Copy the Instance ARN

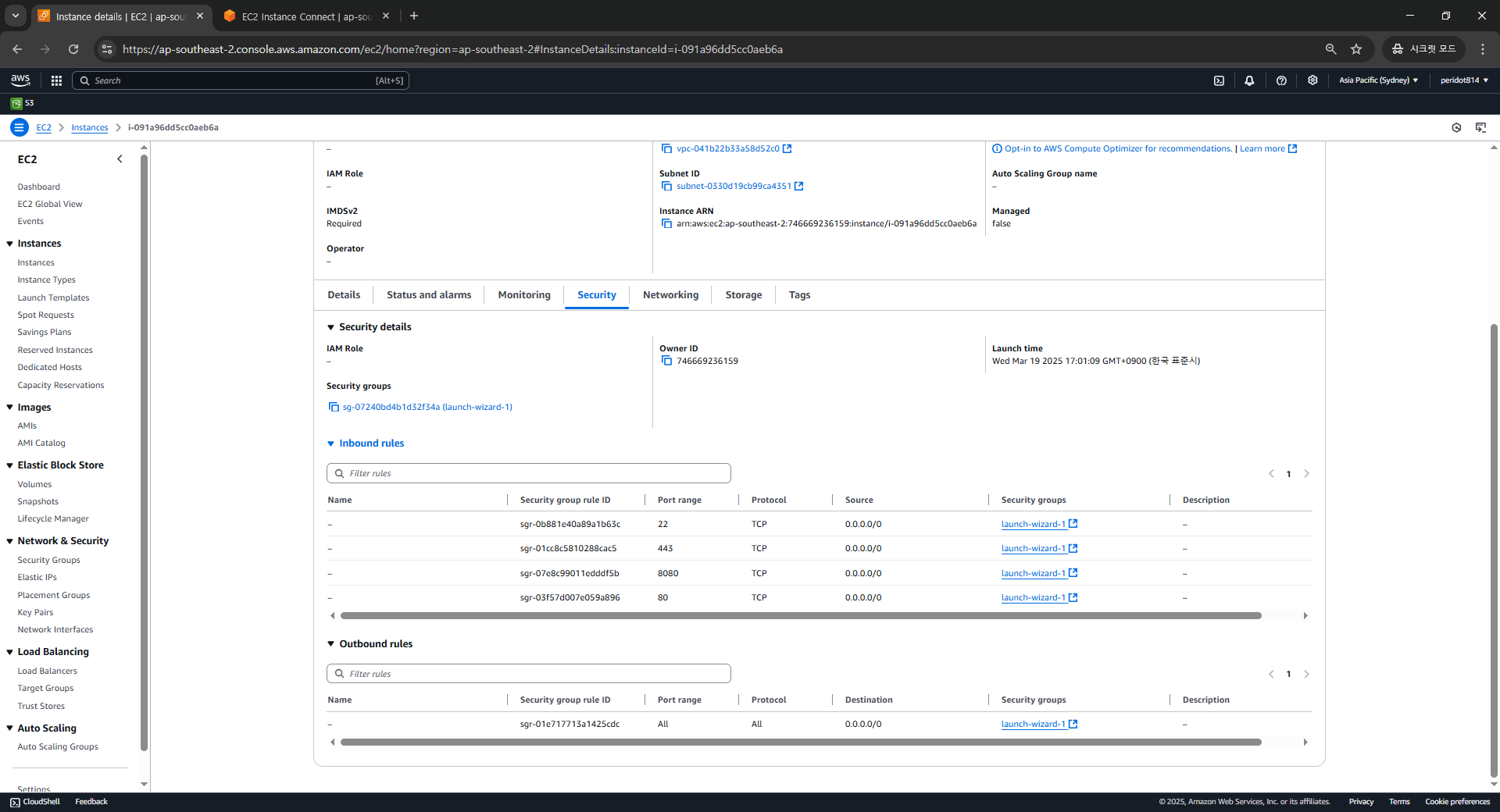[x=666, y=223]
